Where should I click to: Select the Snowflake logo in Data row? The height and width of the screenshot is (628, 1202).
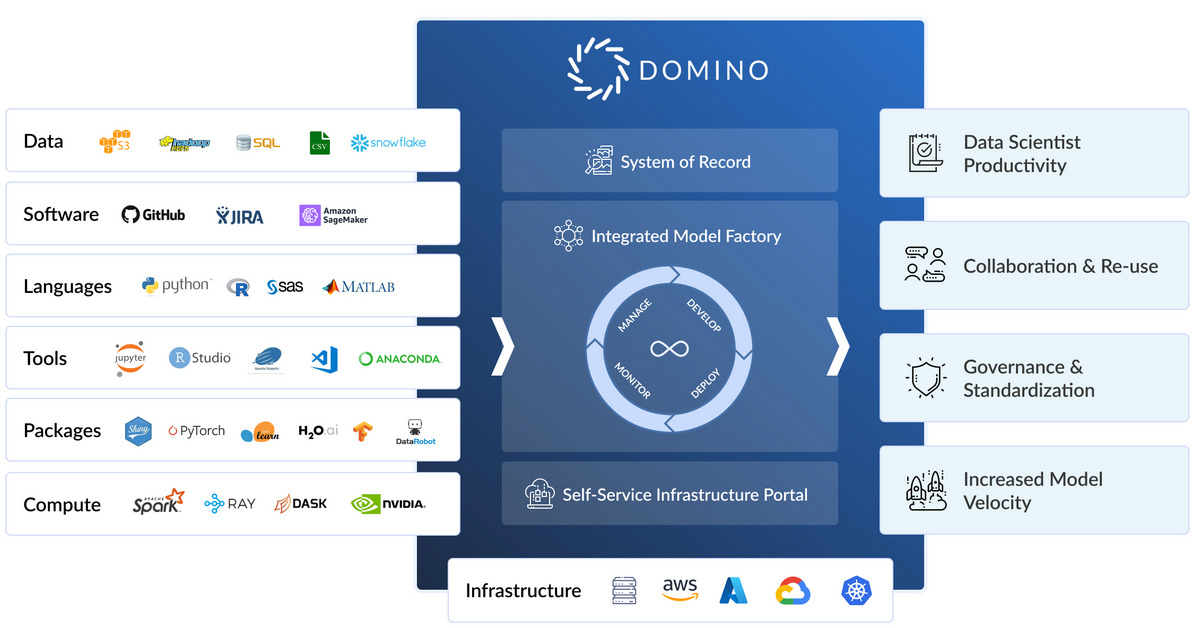click(x=388, y=142)
